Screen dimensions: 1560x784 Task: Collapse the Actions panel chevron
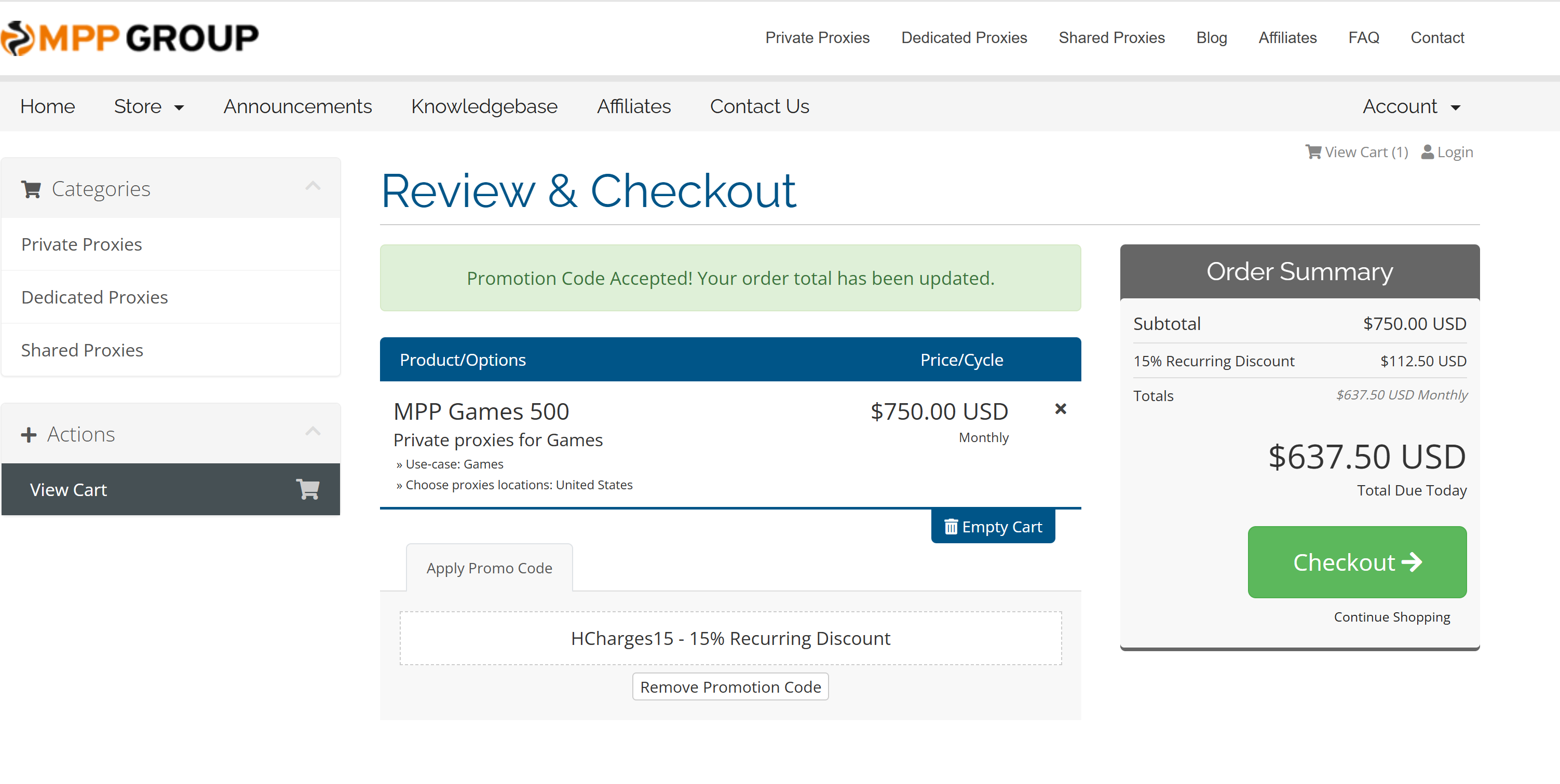(313, 431)
